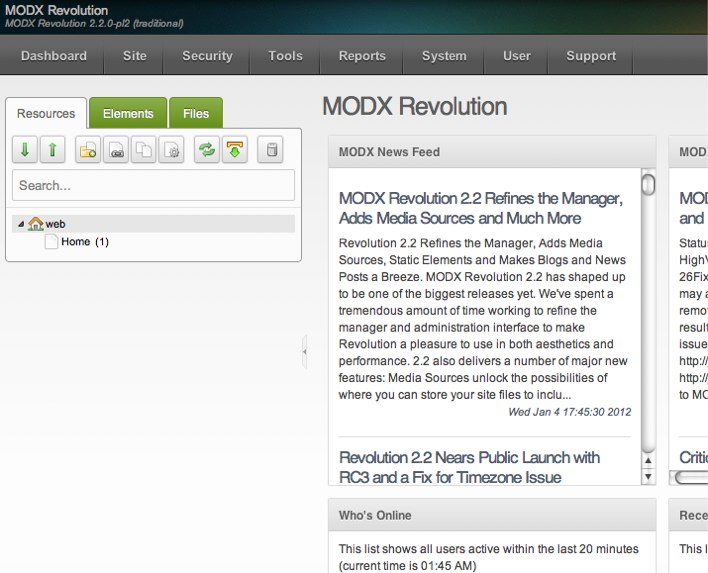The width and height of the screenshot is (708, 573).
Task: Switch to the Elements tab
Action: point(128,113)
